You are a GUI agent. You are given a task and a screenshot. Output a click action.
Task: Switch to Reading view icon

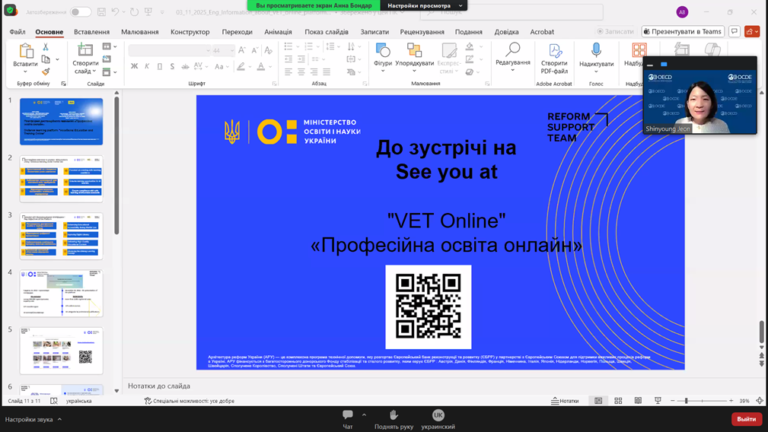coord(638,401)
